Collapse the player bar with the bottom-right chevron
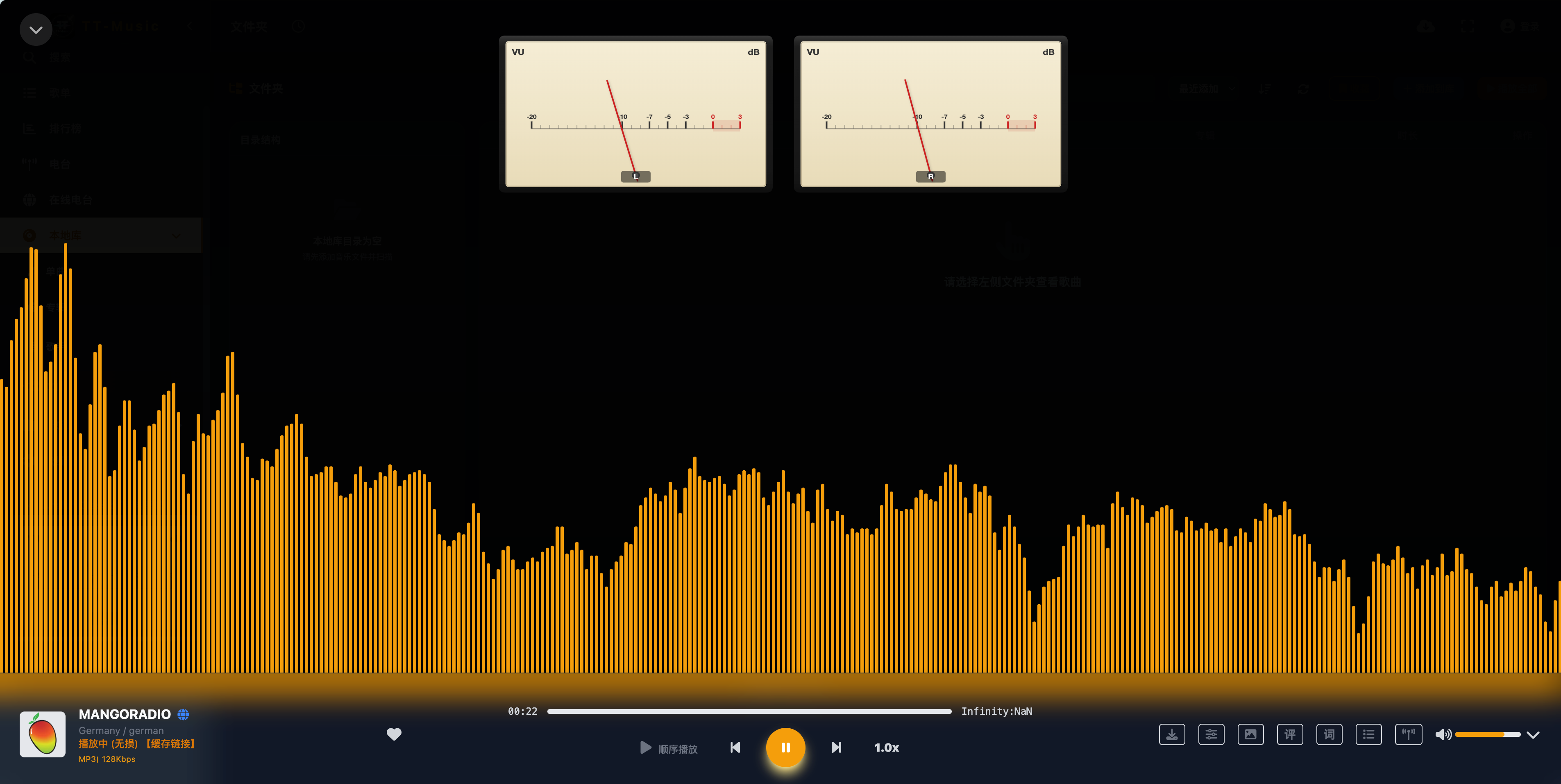Screen dimensions: 1561x784 click(1533, 736)
